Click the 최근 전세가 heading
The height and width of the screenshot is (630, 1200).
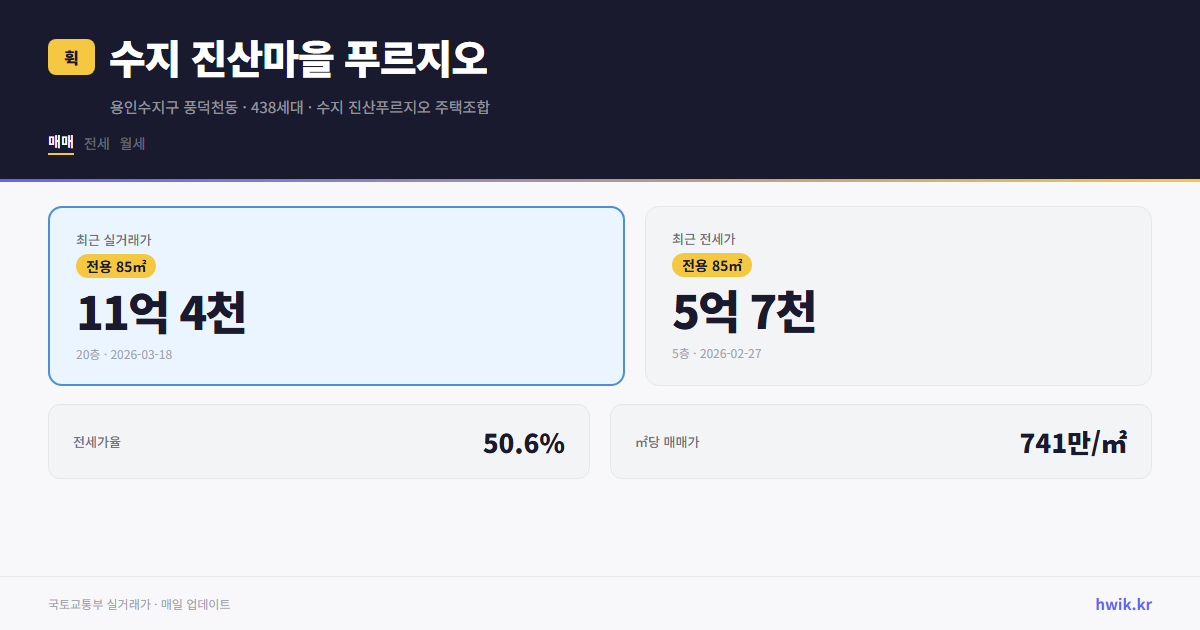pyautogui.click(x=706, y=238)
